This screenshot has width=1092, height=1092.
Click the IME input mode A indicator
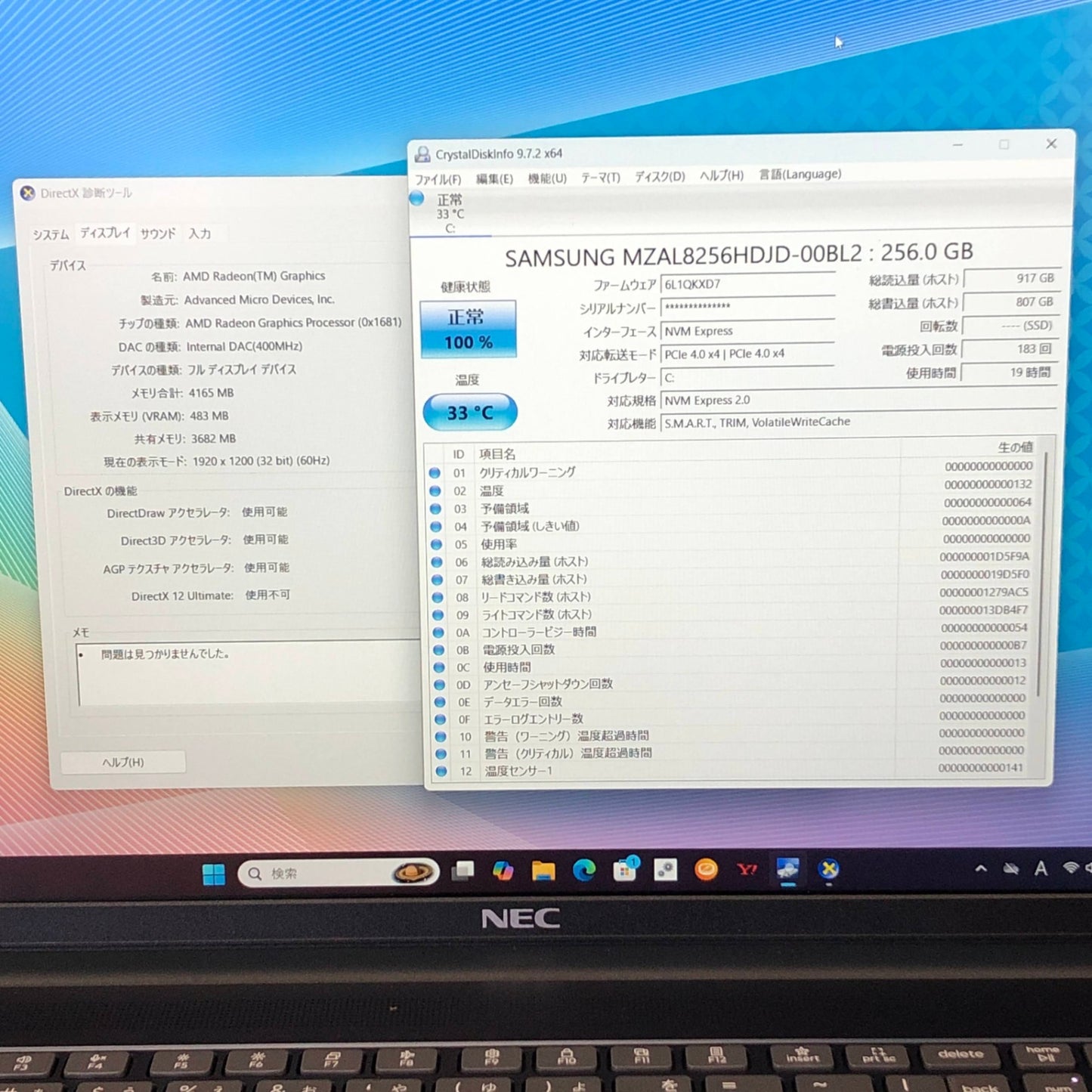tap(1041, 869)
